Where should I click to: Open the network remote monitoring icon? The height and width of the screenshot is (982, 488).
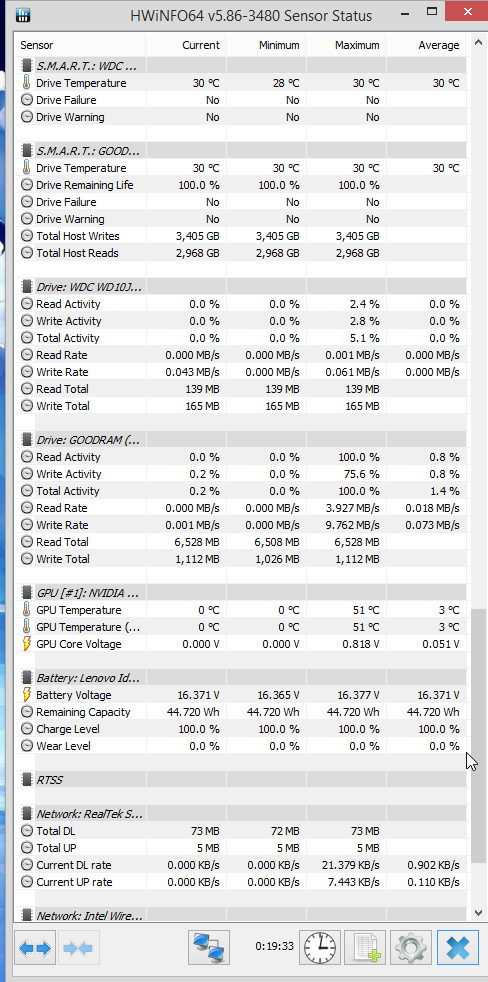pyautogui.click(x=209, y=947)
